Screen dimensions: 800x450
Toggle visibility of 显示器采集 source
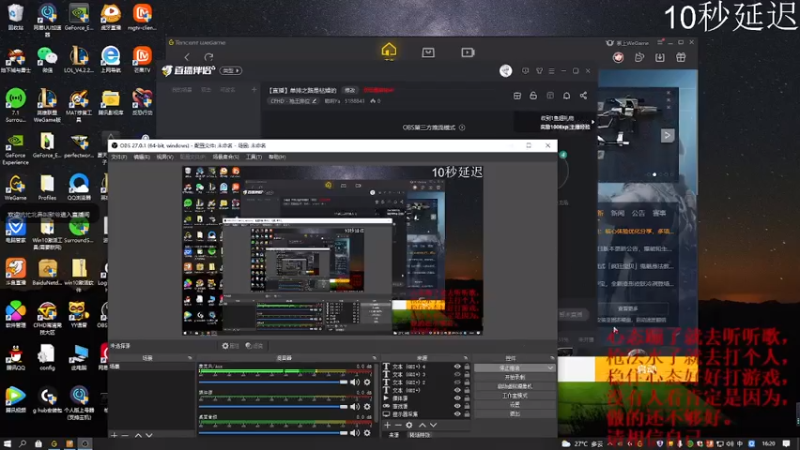coord(457,414)
